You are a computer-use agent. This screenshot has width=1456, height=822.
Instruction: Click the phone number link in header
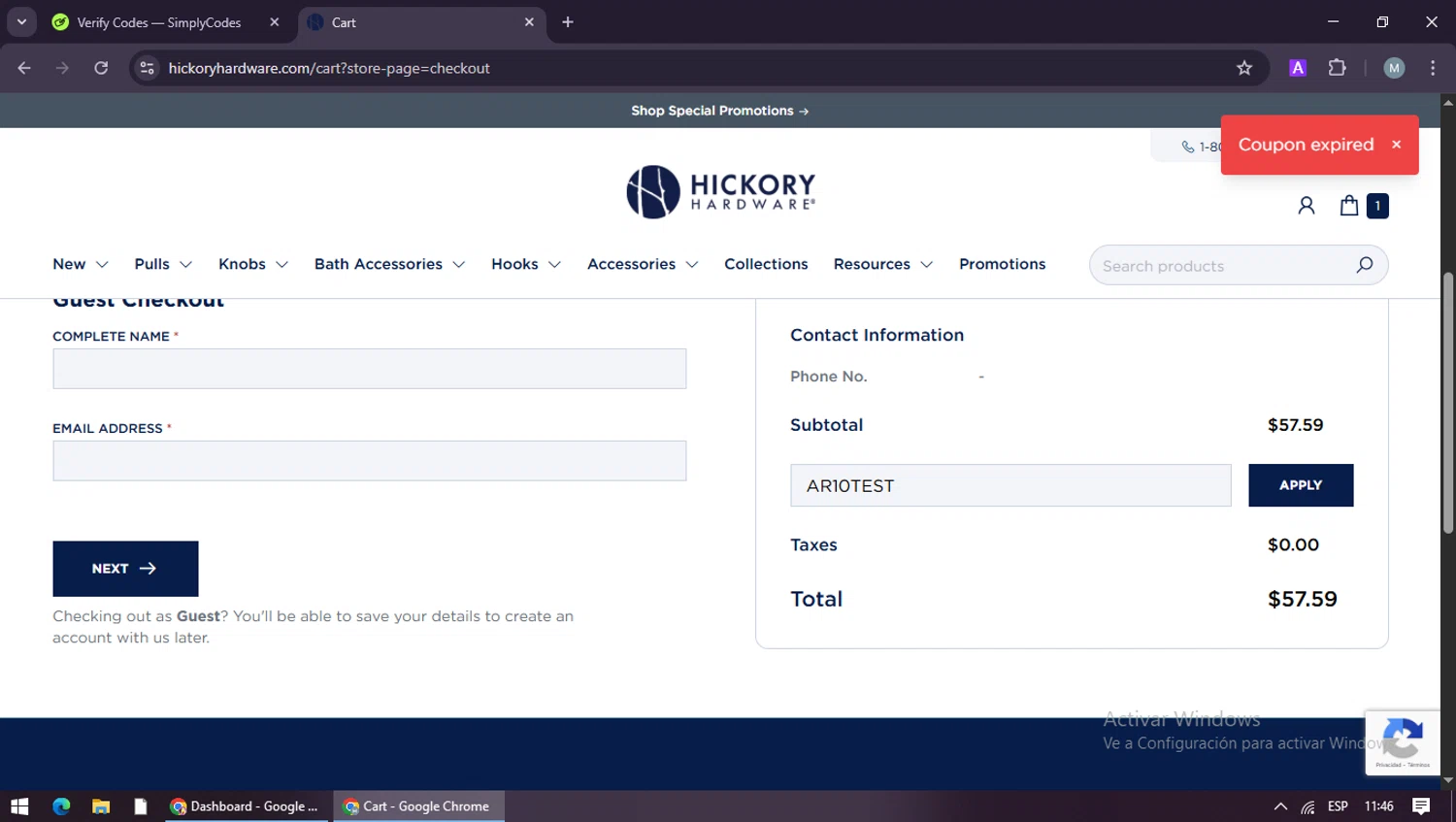(x=1201, y=147)
